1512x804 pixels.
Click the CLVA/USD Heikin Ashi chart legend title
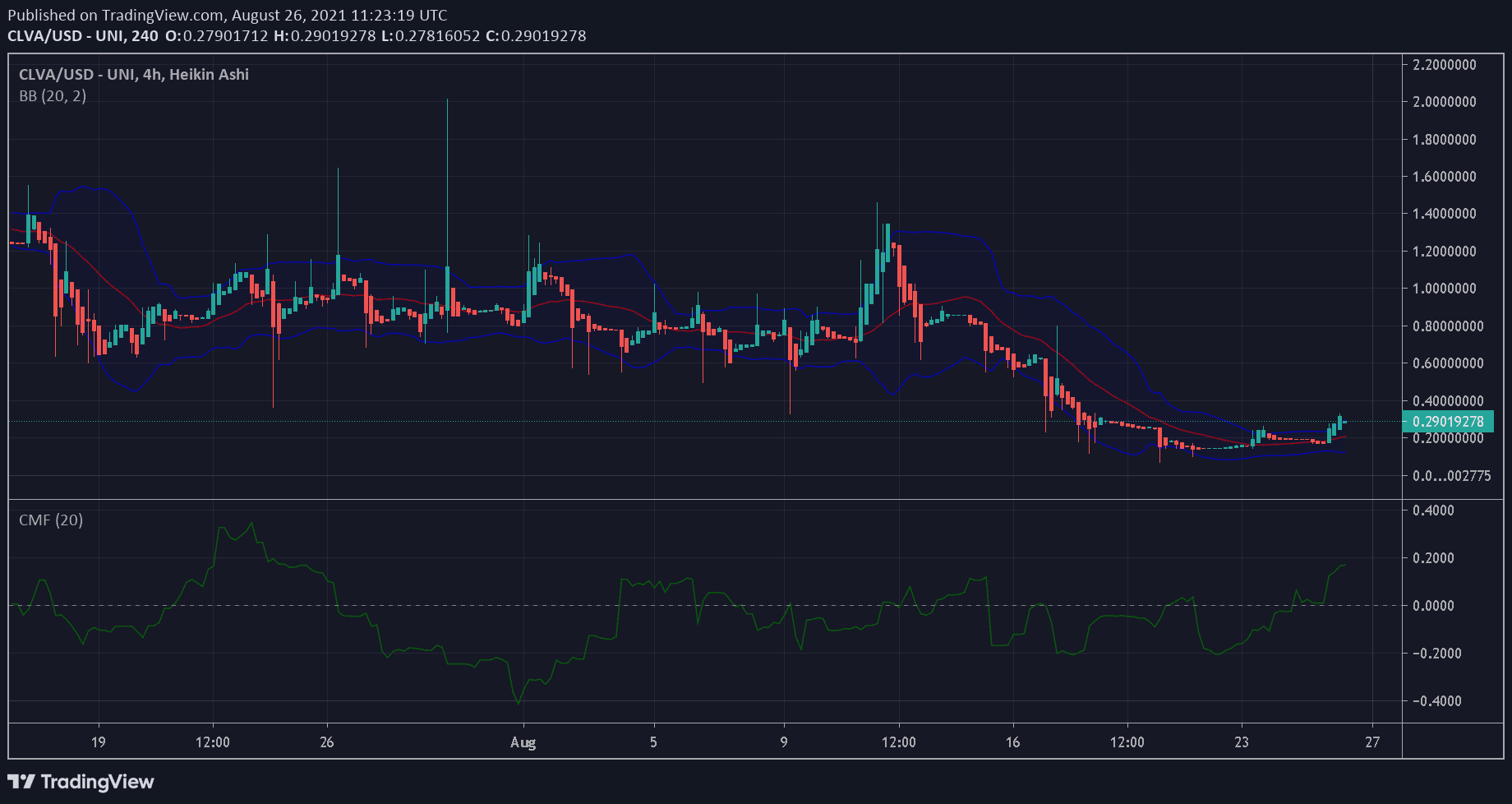pos(134,75)
